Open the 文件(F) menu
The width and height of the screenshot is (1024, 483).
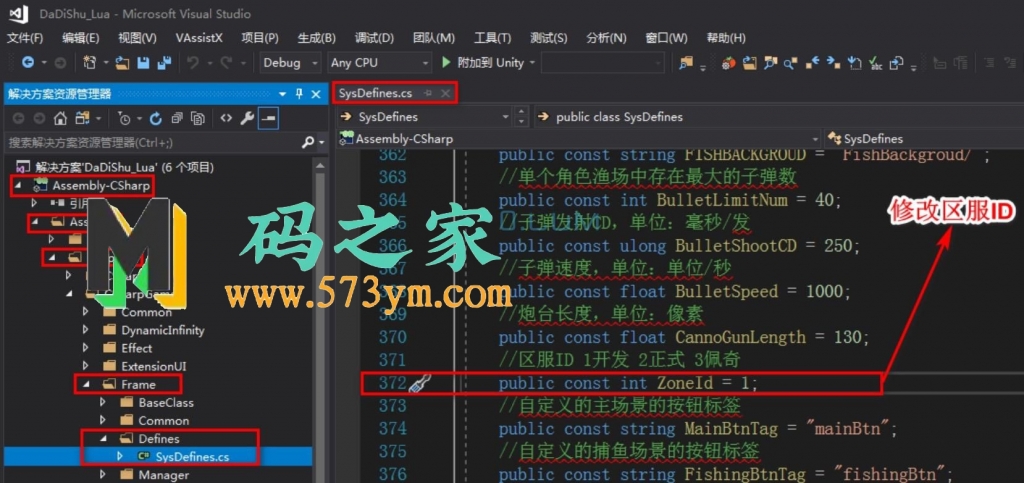[x=25, y=38]
